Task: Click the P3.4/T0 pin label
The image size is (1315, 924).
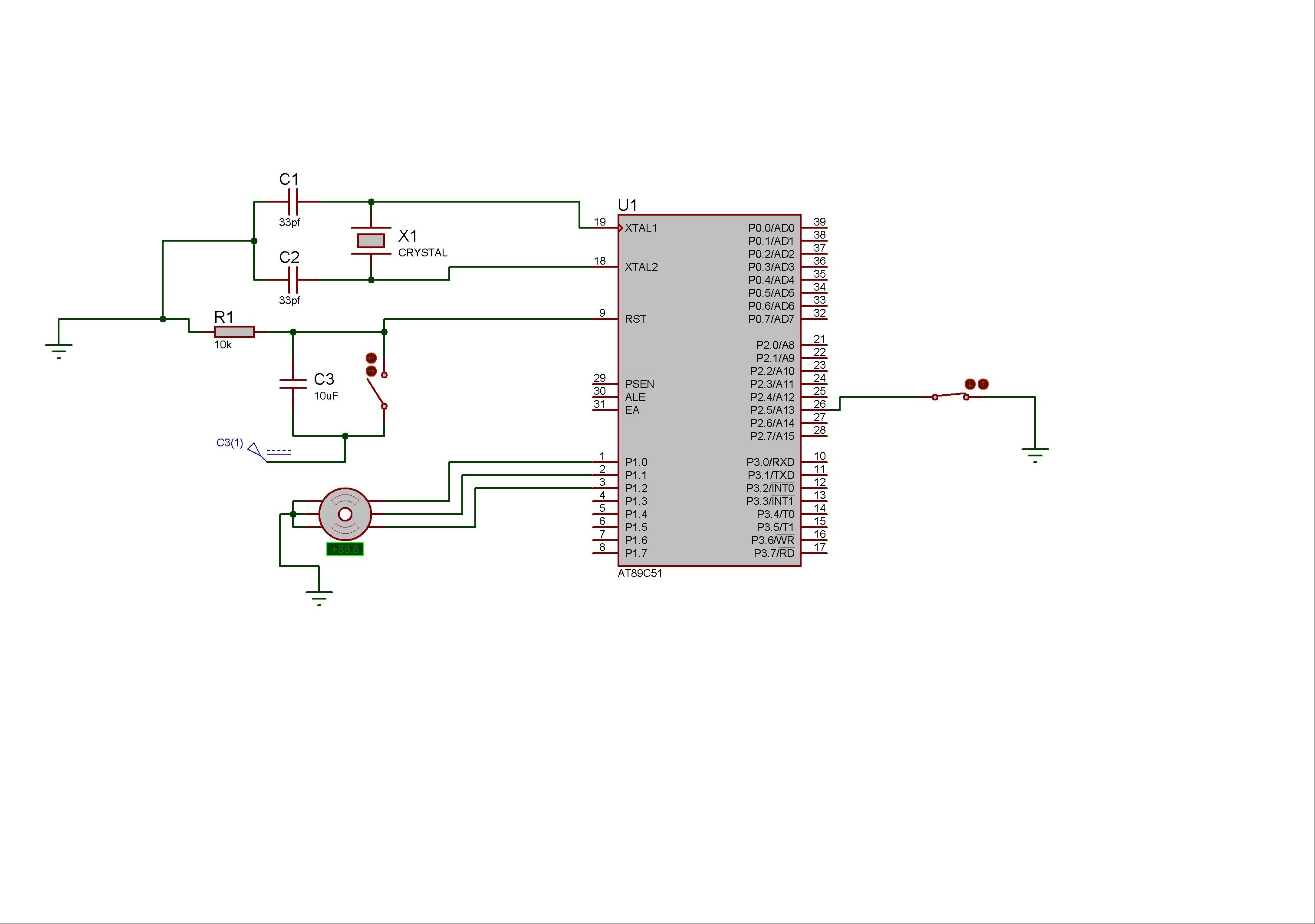Action: pyautogui.click(x=776, y=514)
